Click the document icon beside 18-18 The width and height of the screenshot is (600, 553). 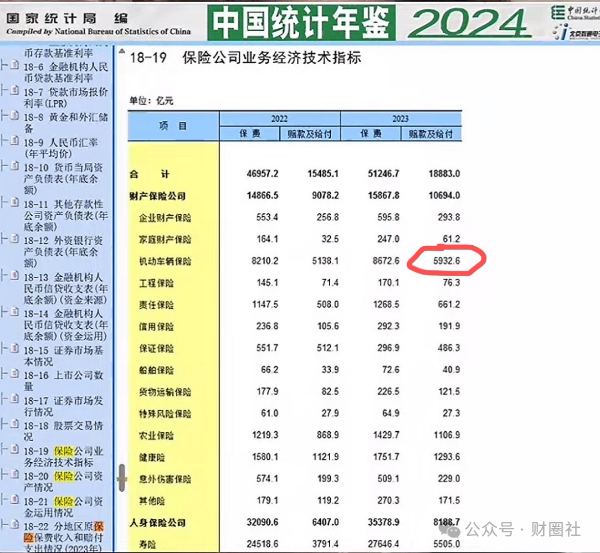(x=15, y=424)
